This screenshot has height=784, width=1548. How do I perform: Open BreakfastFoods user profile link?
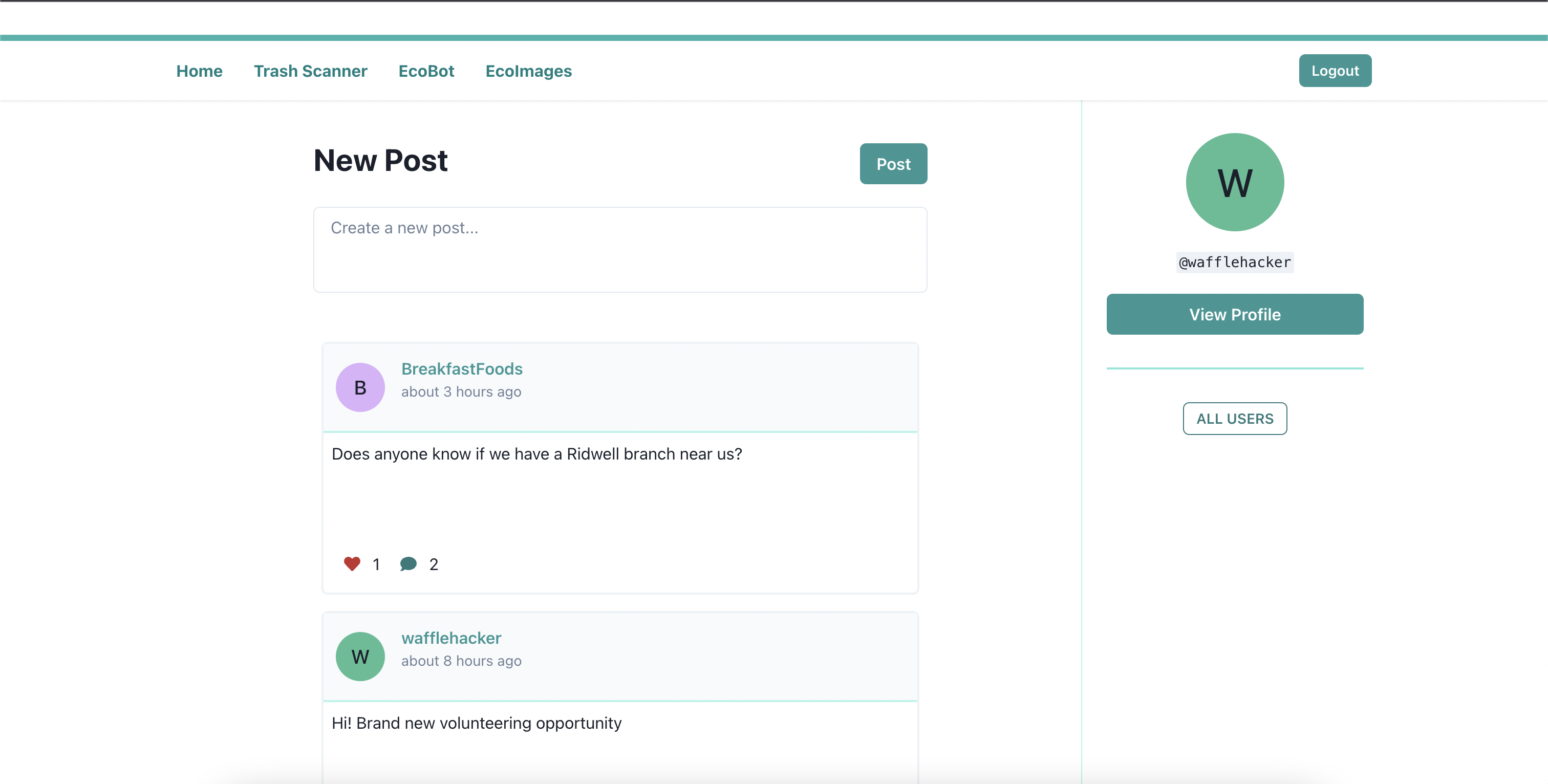pos(462,369)
